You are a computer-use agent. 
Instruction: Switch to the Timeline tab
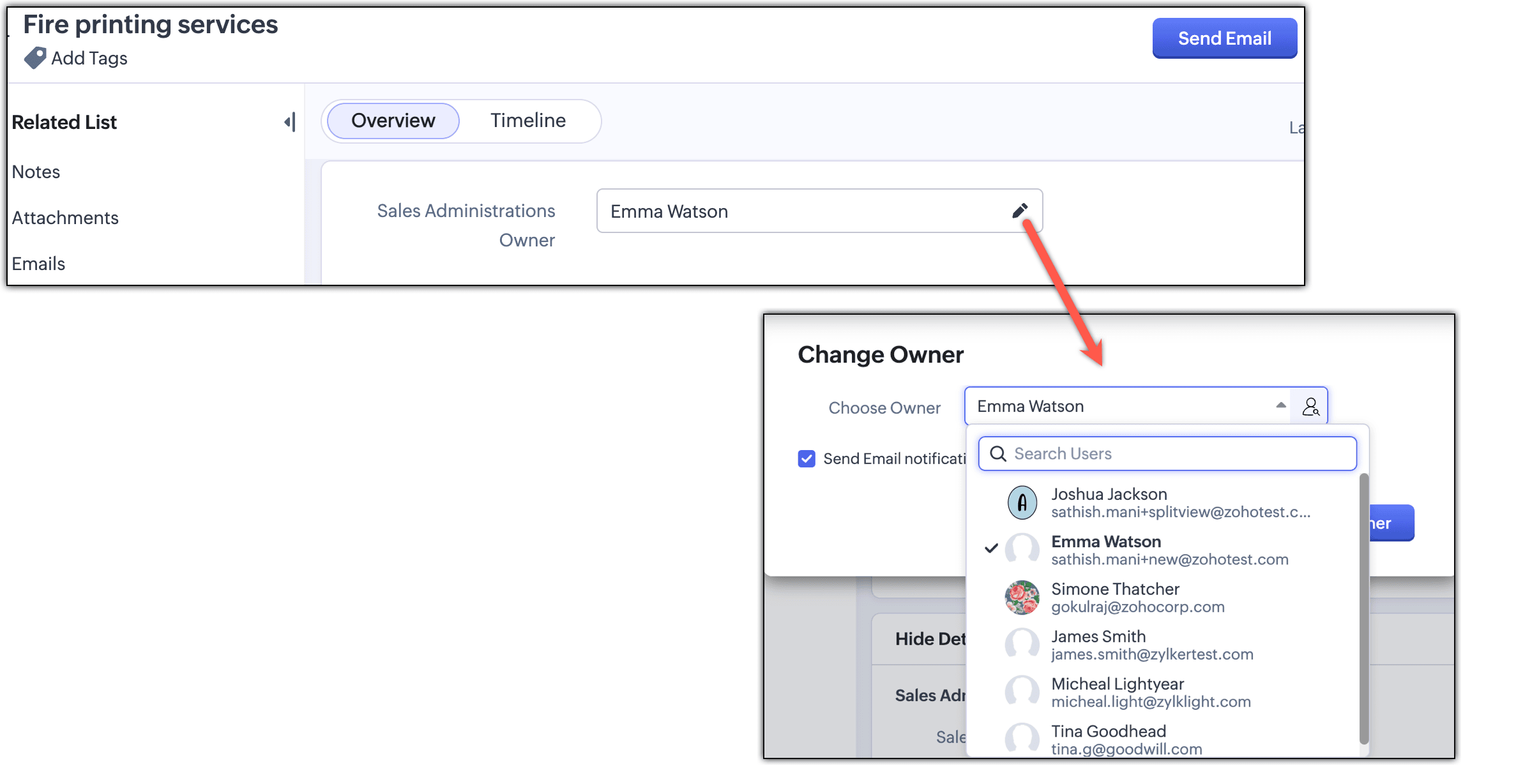[528, 121]
